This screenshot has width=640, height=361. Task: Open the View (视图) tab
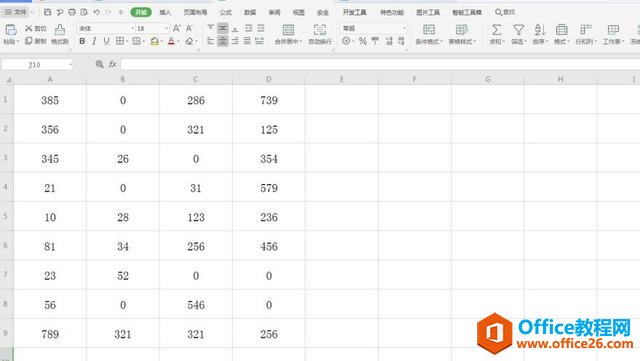pos(298,12)
